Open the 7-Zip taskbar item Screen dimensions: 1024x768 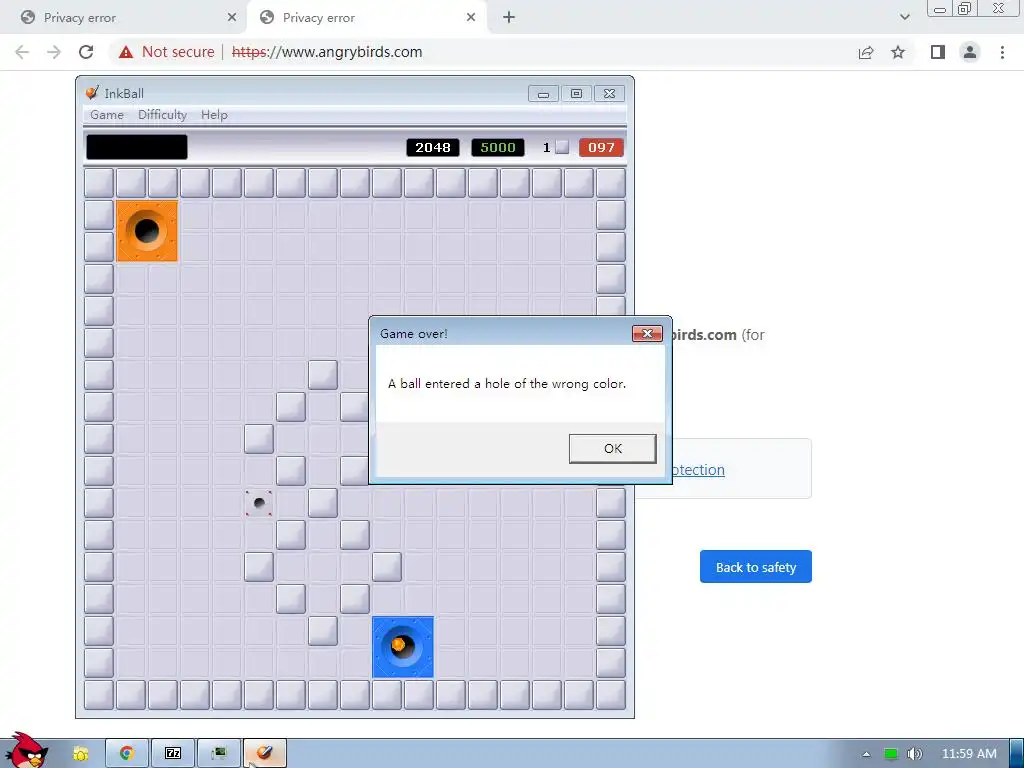173,753
